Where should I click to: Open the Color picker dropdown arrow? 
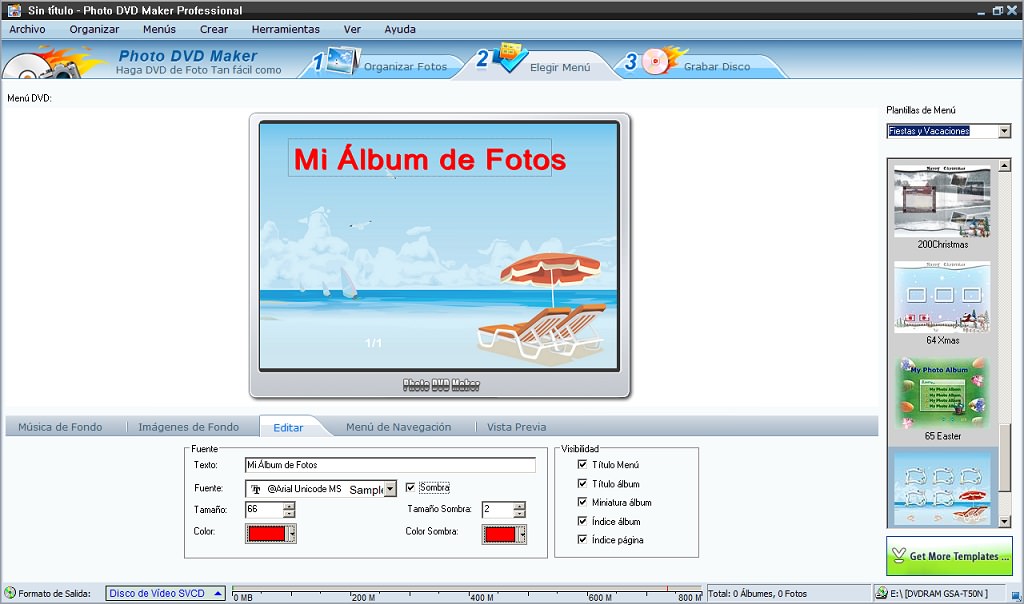point(292,534)
